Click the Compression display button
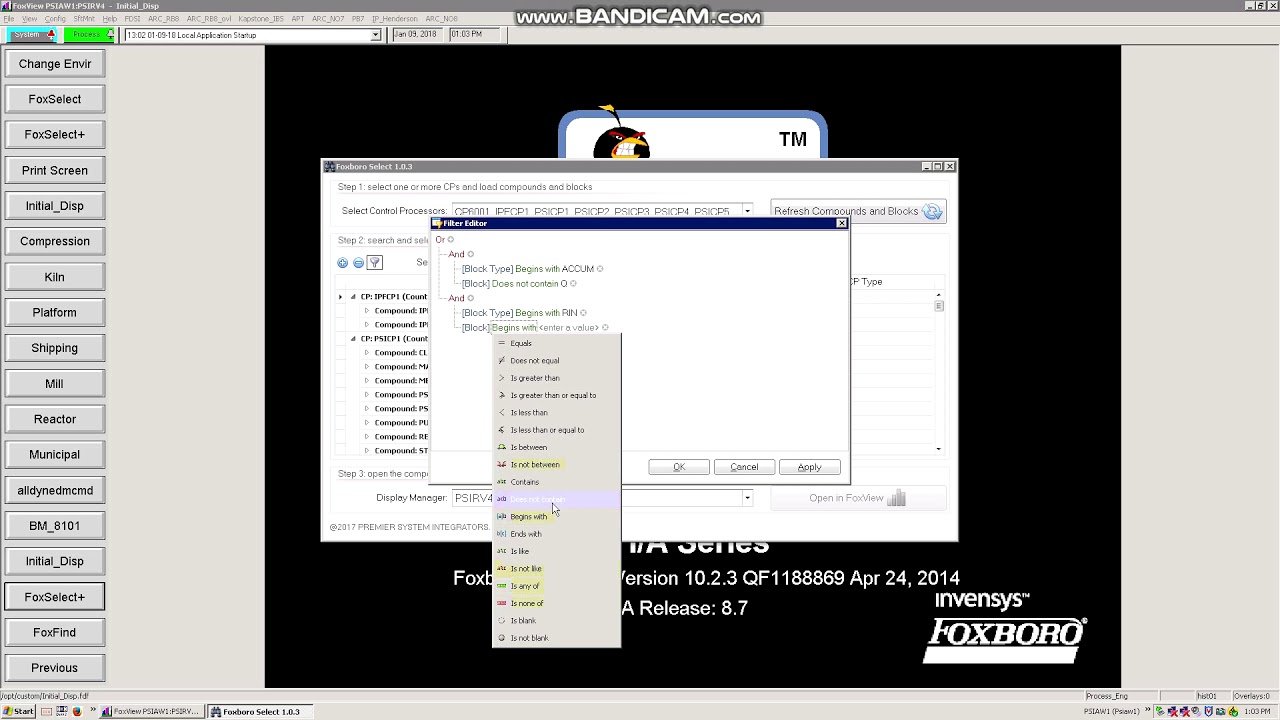 55,241
